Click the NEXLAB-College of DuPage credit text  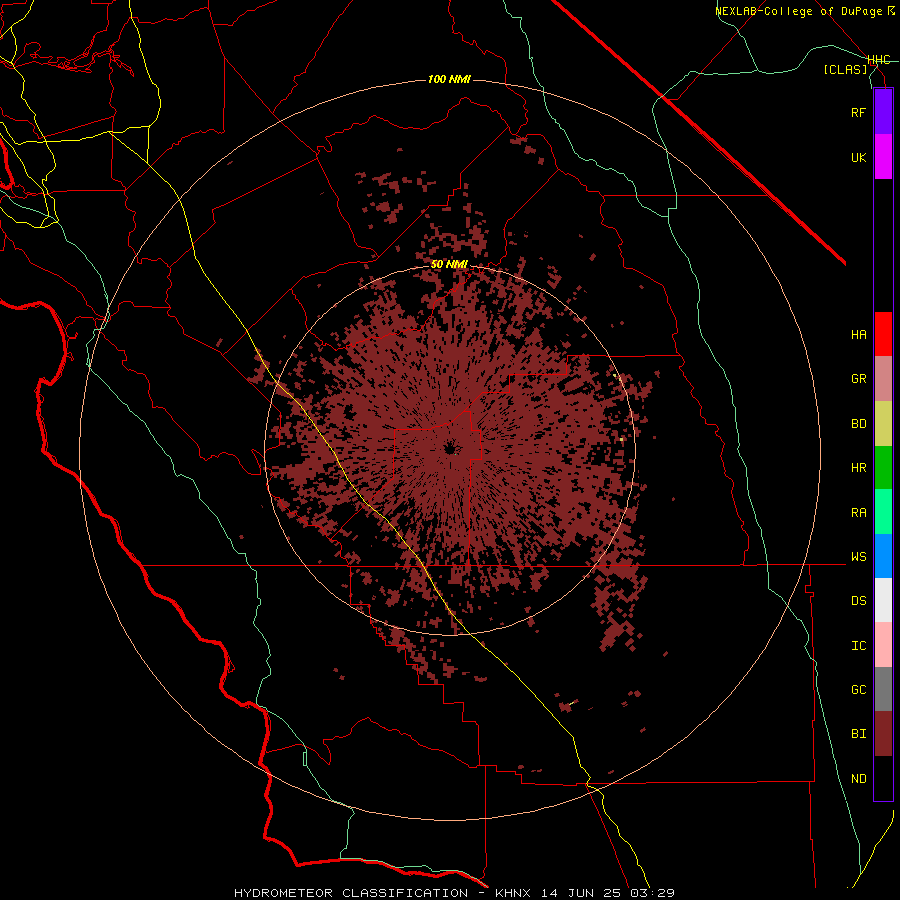click(798, 11)
